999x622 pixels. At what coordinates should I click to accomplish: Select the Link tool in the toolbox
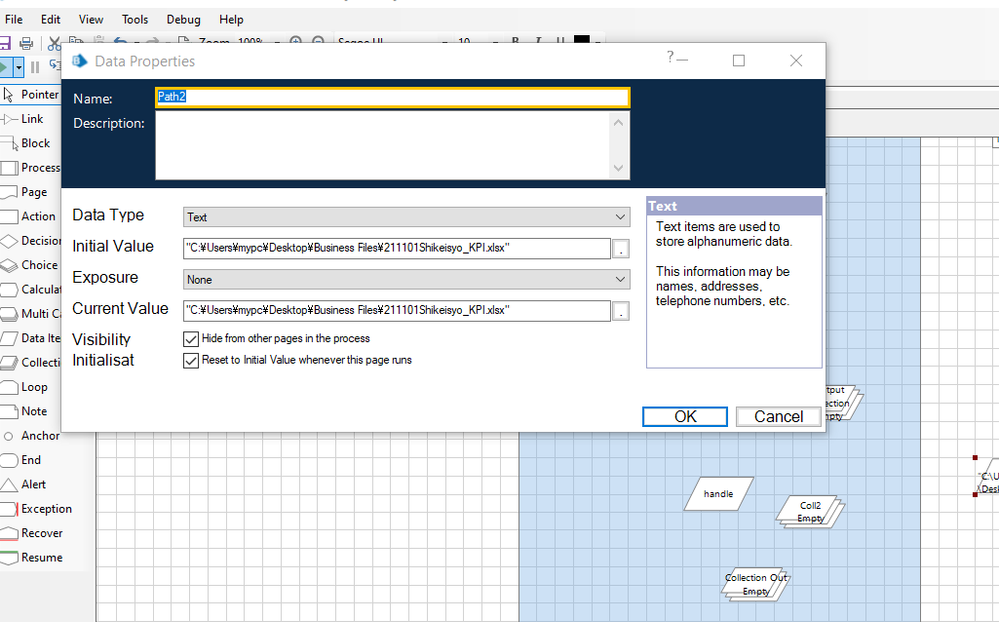(x=32, y=119)
